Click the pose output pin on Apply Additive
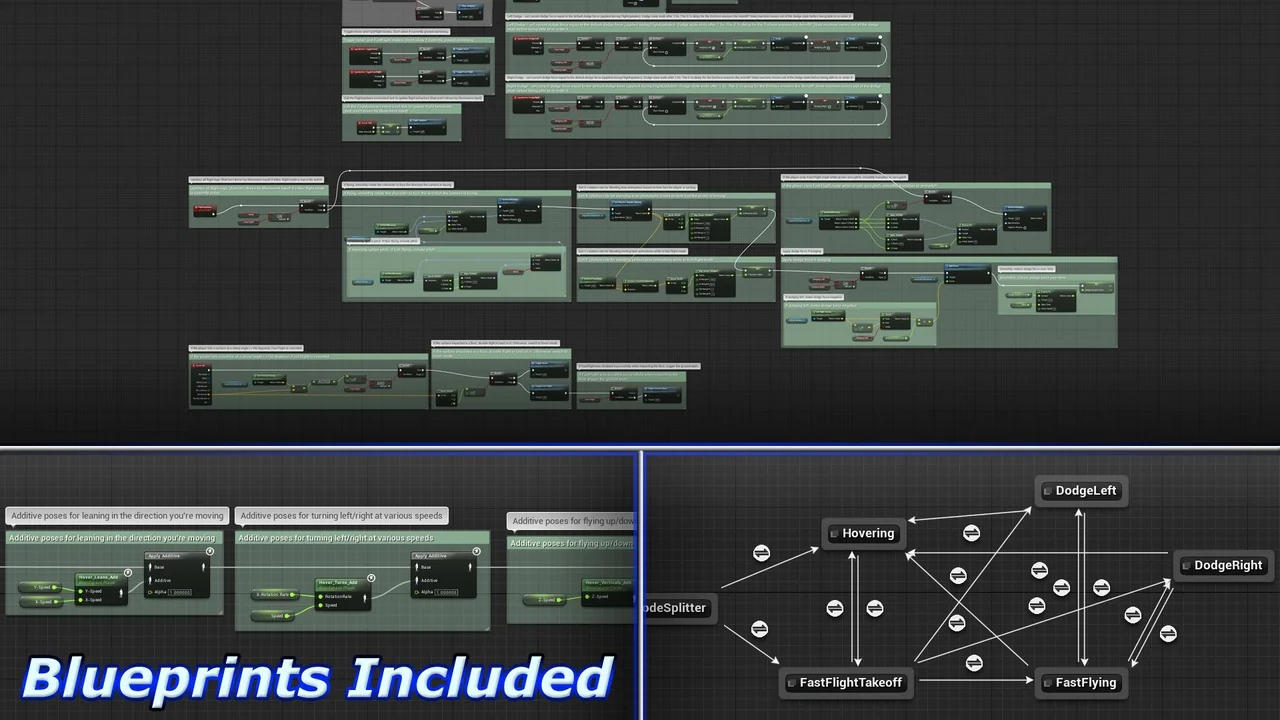 [203, 566]
